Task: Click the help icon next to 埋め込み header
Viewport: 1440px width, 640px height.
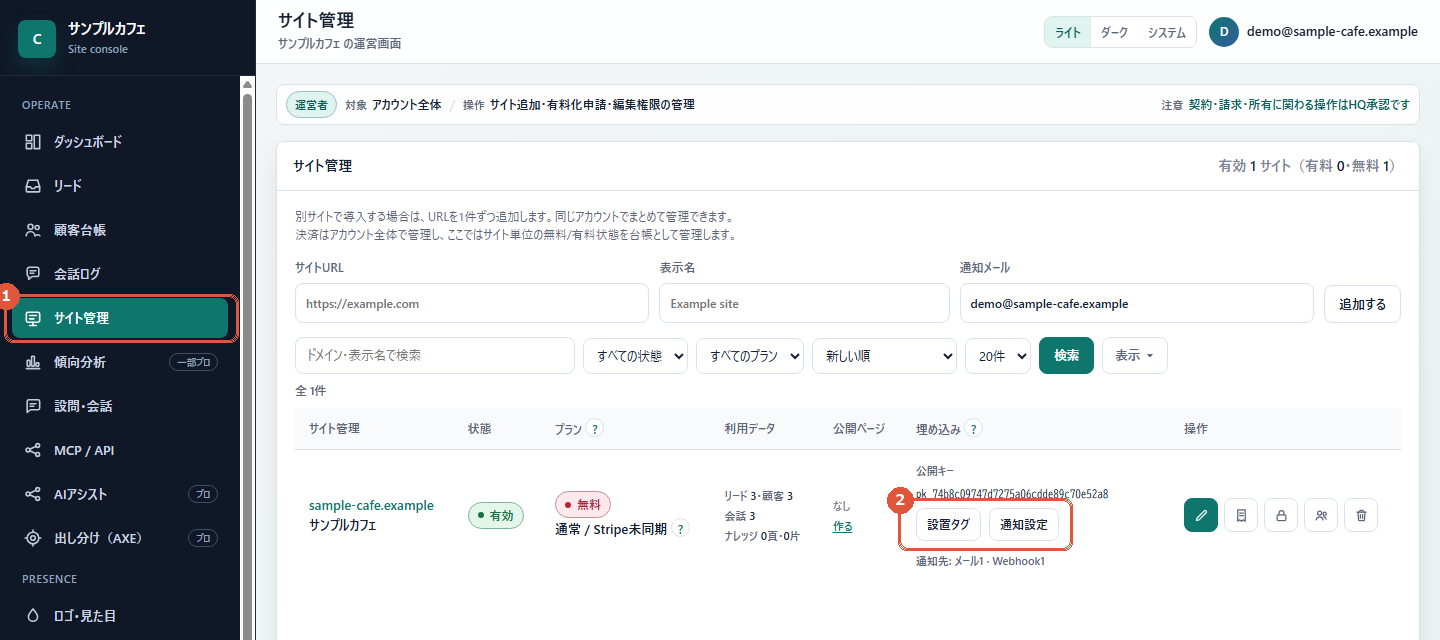Action: 974,428
